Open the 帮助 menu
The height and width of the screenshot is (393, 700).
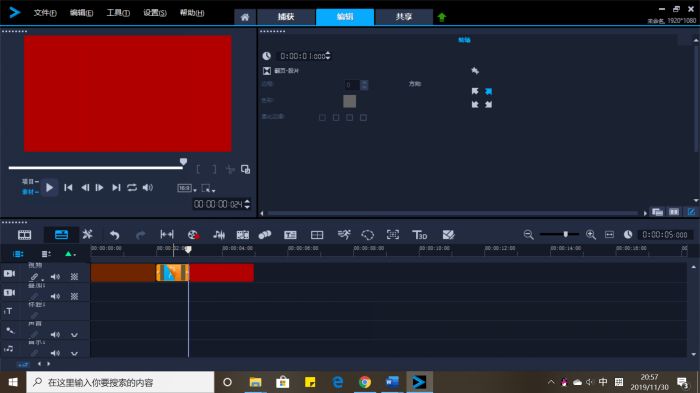click(x=192, y=13)
